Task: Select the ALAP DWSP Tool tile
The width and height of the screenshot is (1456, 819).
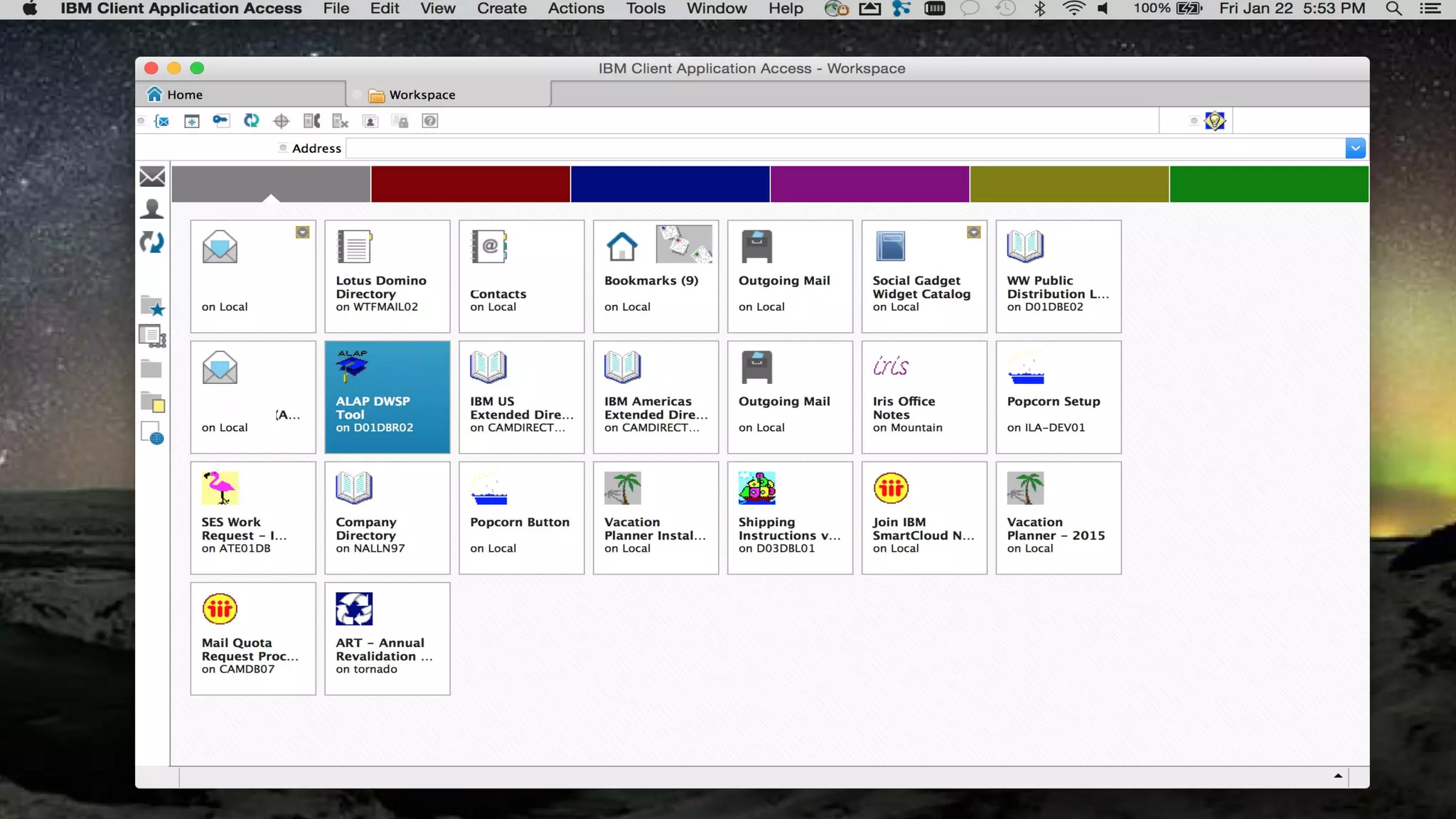Action: pos(387,397)
